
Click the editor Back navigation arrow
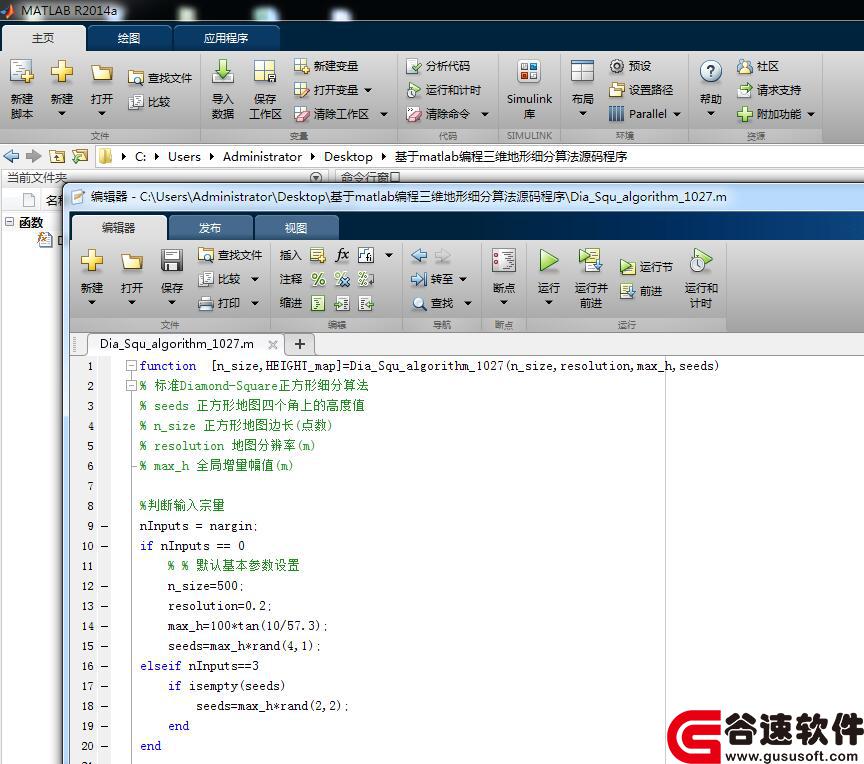pos(419,255)
